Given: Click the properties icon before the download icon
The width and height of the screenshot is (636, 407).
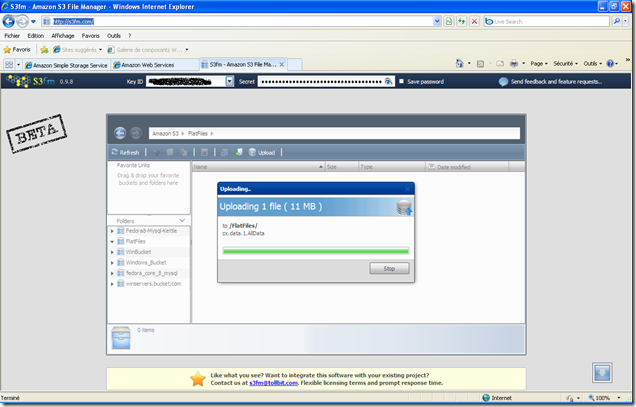Looking at the screenshot, I should point(225,152).
